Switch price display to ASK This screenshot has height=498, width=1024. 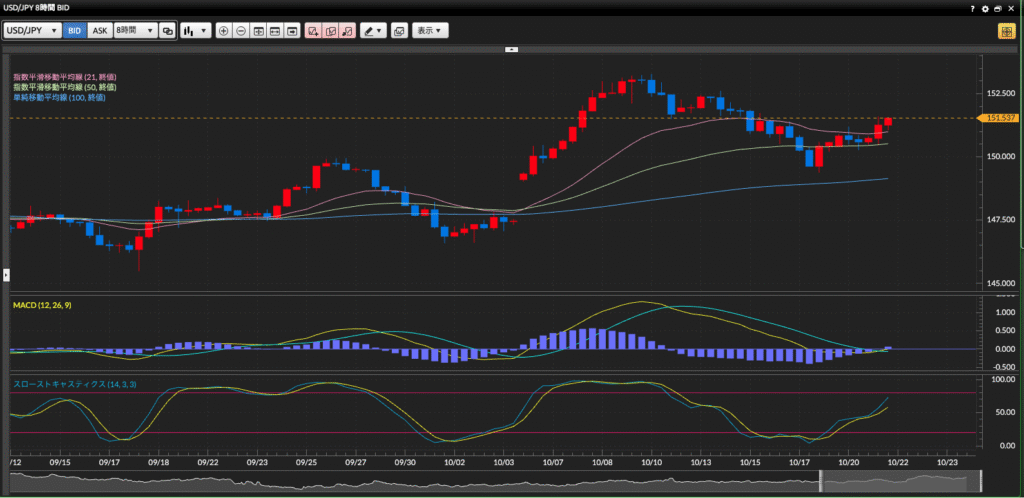point(100,31)
